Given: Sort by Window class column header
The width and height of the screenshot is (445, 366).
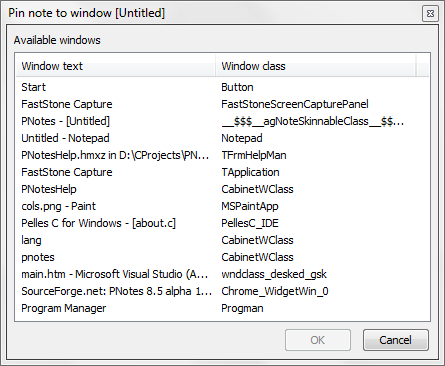Looking at the screenshot, I should tap(316, 66).
